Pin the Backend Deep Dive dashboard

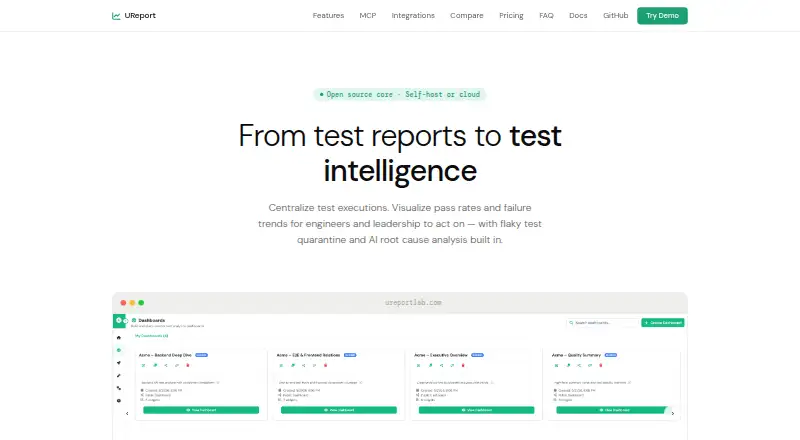click(155, 365)
